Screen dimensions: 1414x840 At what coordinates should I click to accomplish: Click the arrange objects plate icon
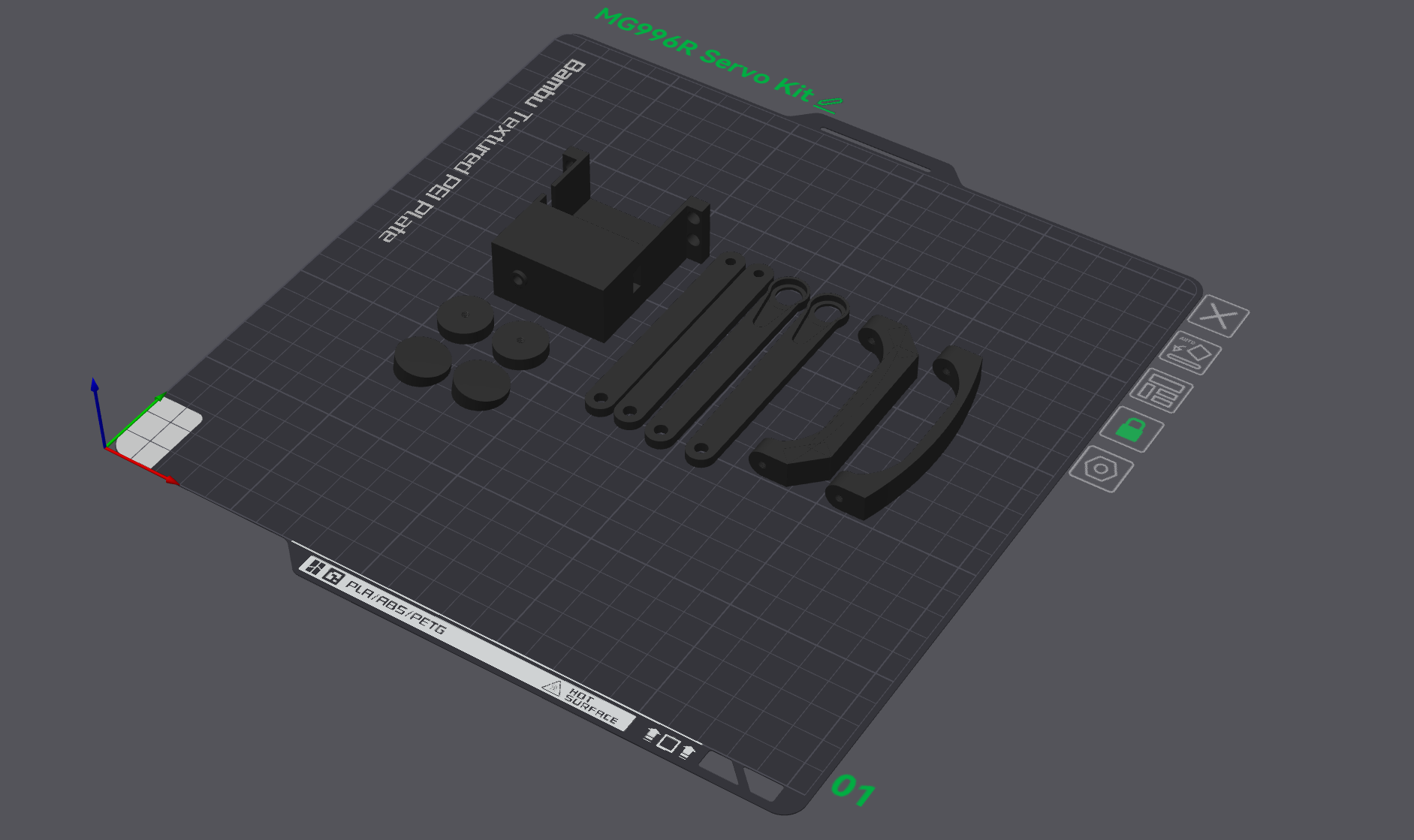click(1162, 390)
